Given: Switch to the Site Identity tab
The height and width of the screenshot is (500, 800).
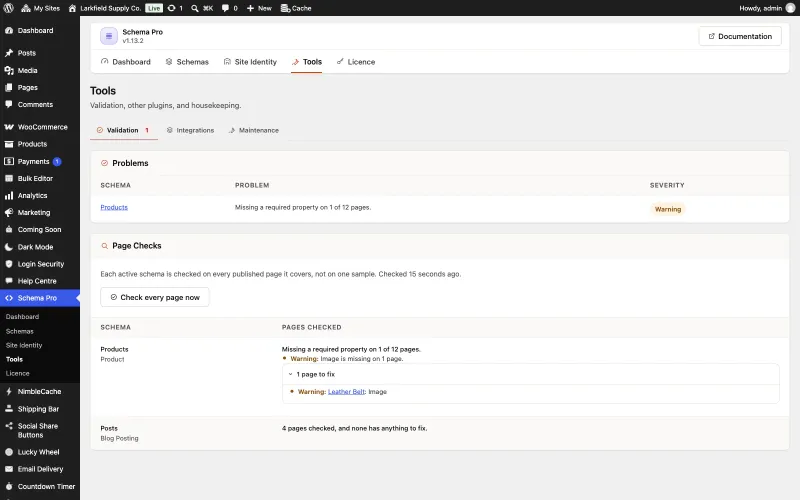Looking at the screenshot, I should pyautogui.click(x=250, y=62).
